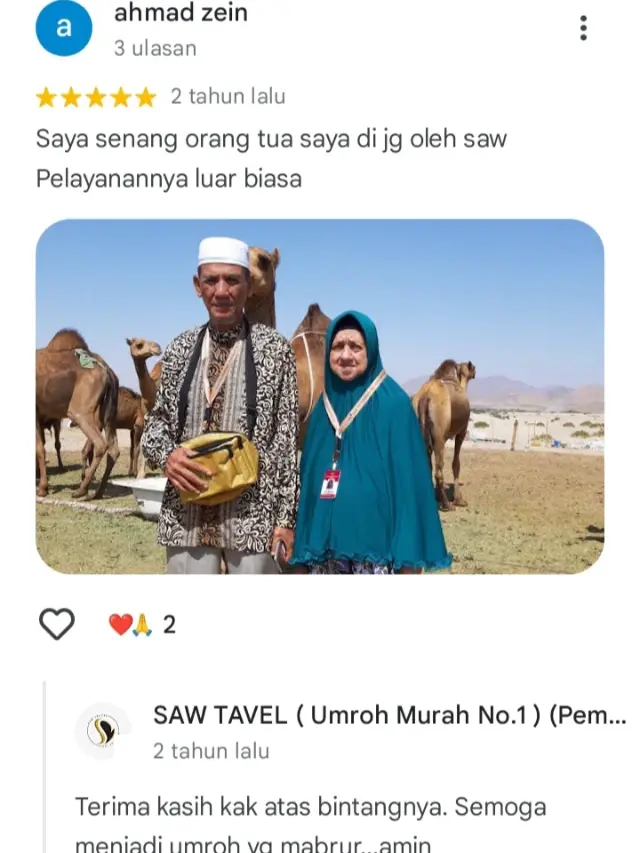
Task: Click the owner reply's timestamp
Action: click(211, 751)
